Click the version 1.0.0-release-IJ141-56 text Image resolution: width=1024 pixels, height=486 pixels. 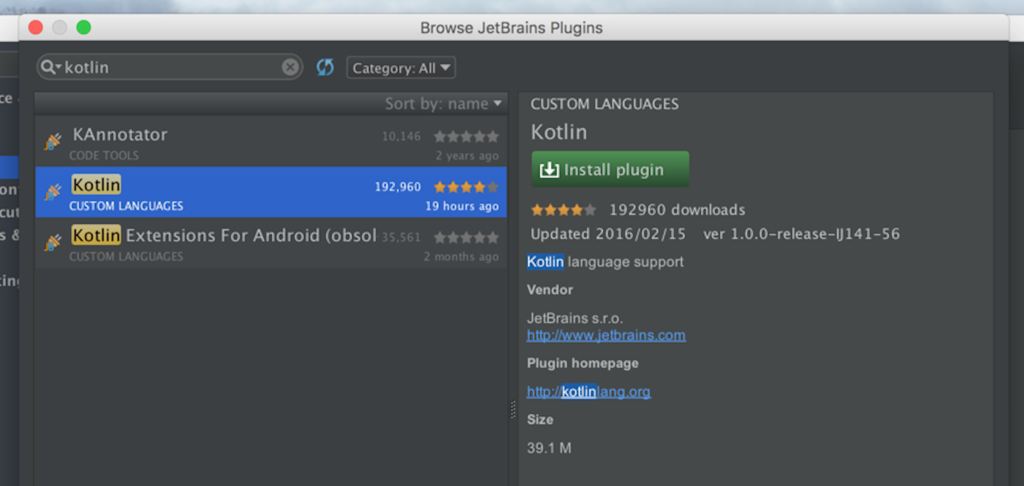801,234
